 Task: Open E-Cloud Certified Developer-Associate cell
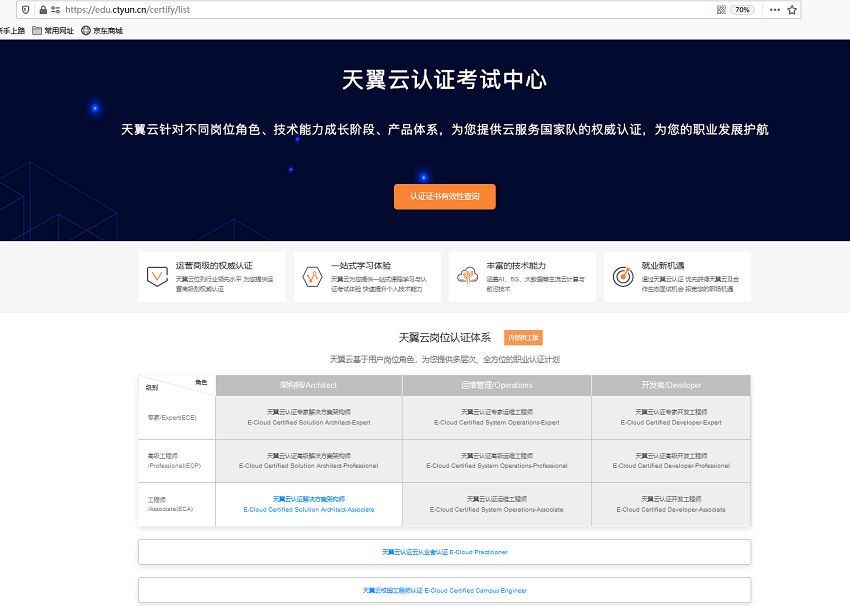click(x=671, y=504)
